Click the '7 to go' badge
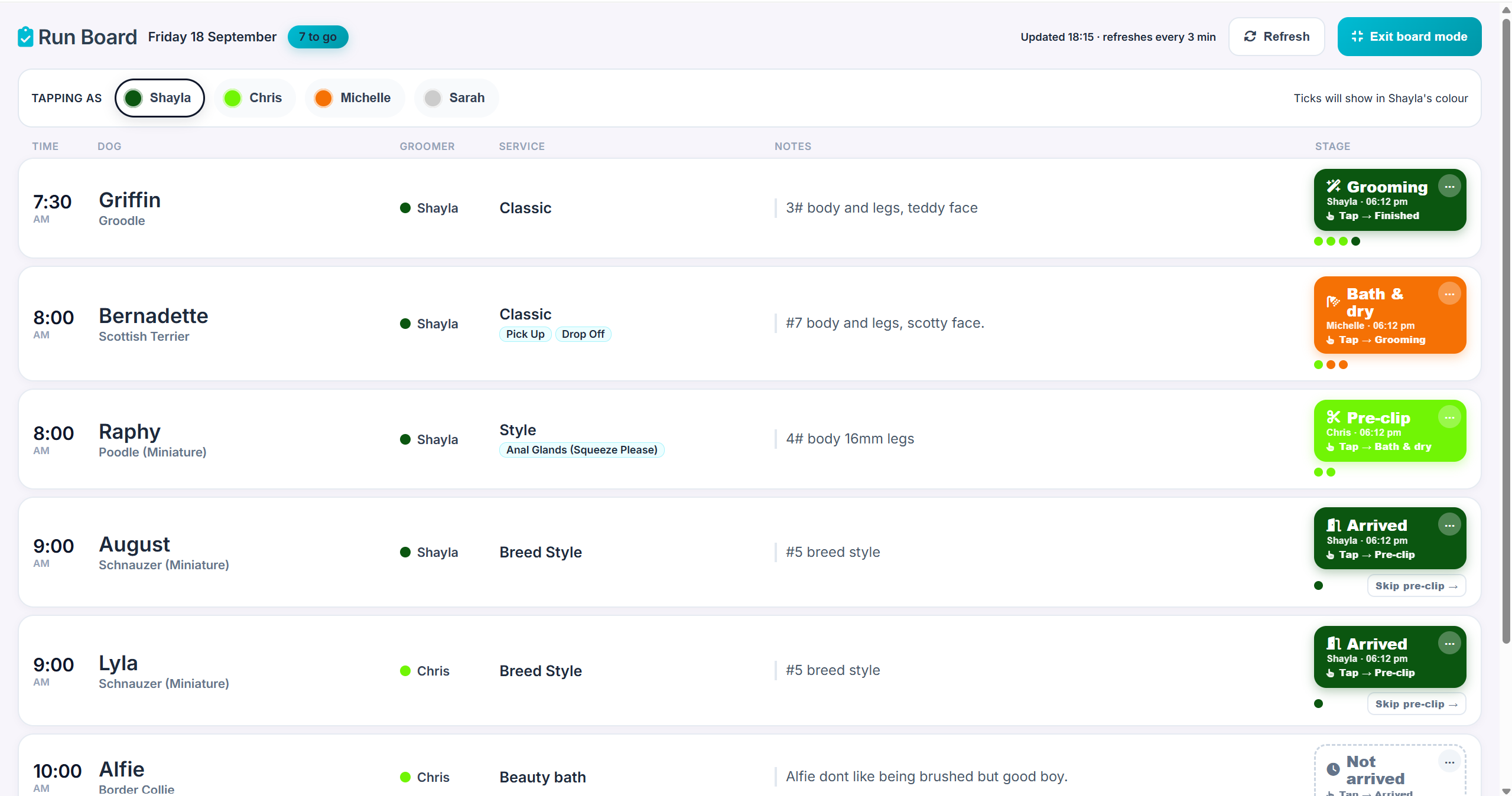 [x=318, y=37]
